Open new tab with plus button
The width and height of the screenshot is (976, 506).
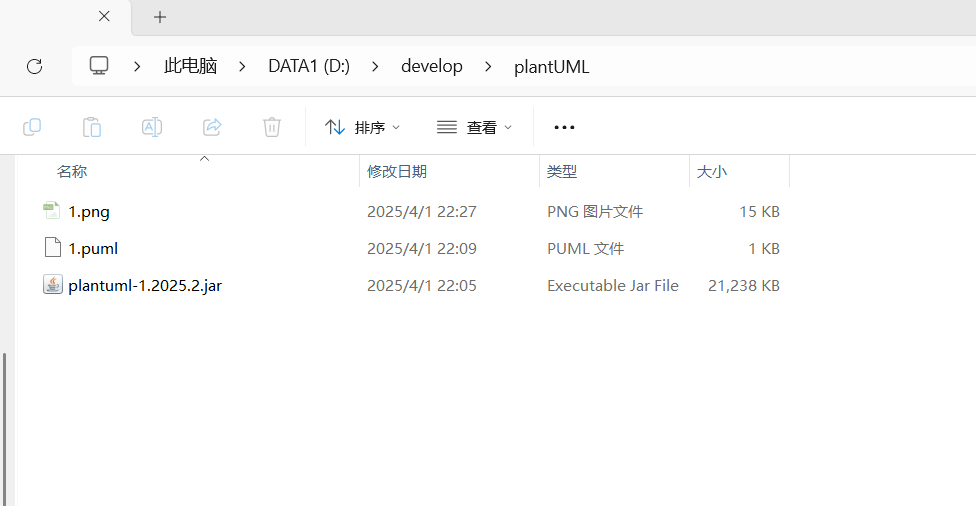pos(160,17)
